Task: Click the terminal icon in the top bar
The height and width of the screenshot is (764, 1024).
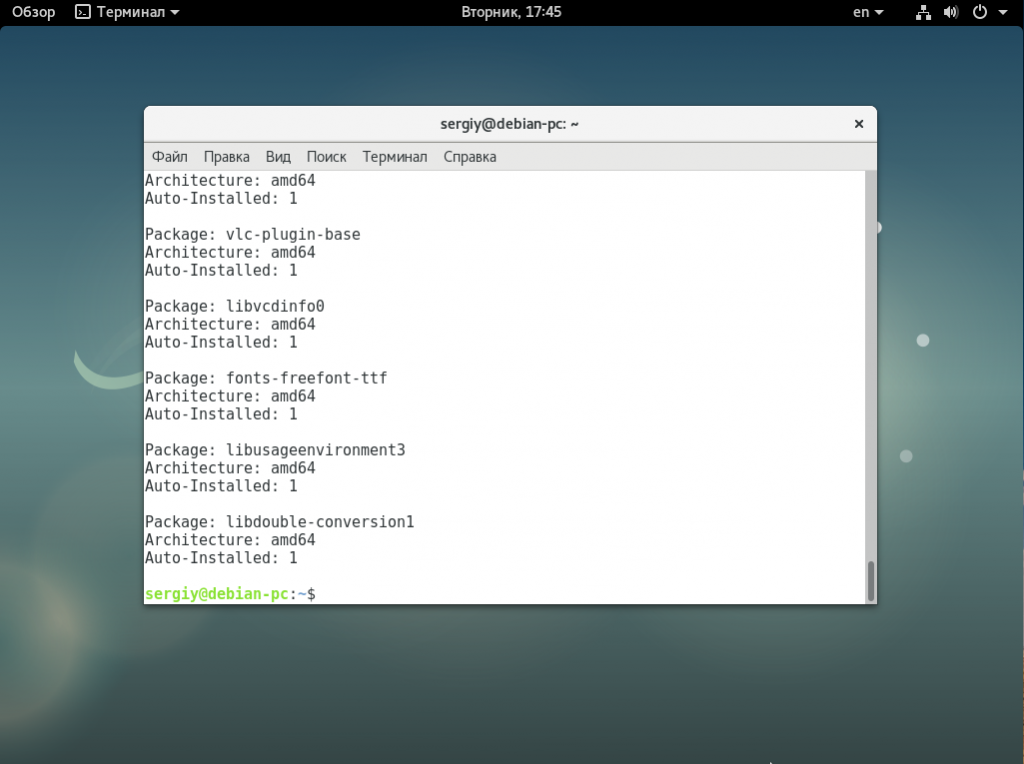Action: click(x=83, y=12)
